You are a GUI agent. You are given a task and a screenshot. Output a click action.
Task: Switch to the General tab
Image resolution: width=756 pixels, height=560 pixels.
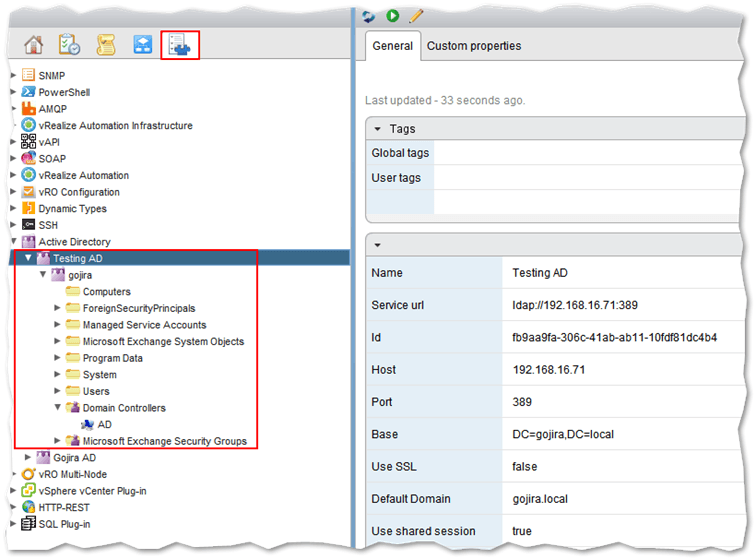click(392, 46)
